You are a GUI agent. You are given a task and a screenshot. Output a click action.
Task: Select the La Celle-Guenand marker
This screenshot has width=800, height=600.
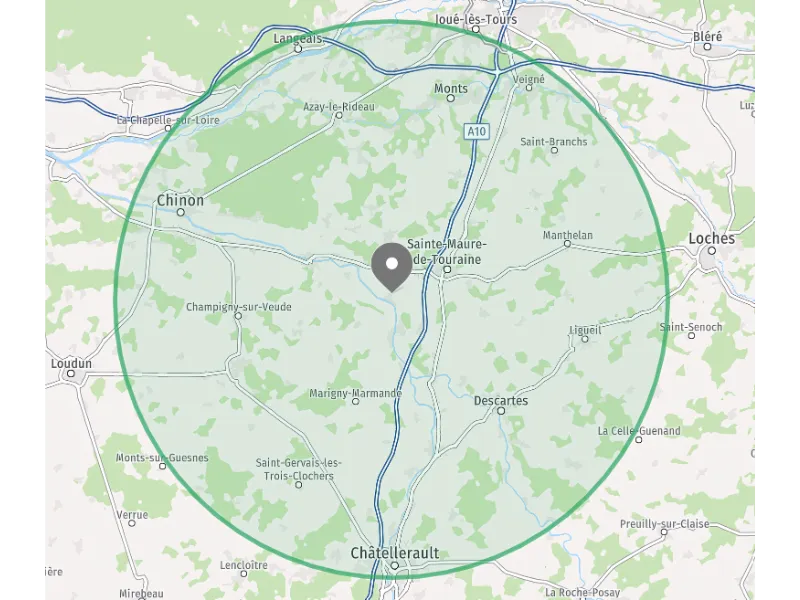[638, 439]
